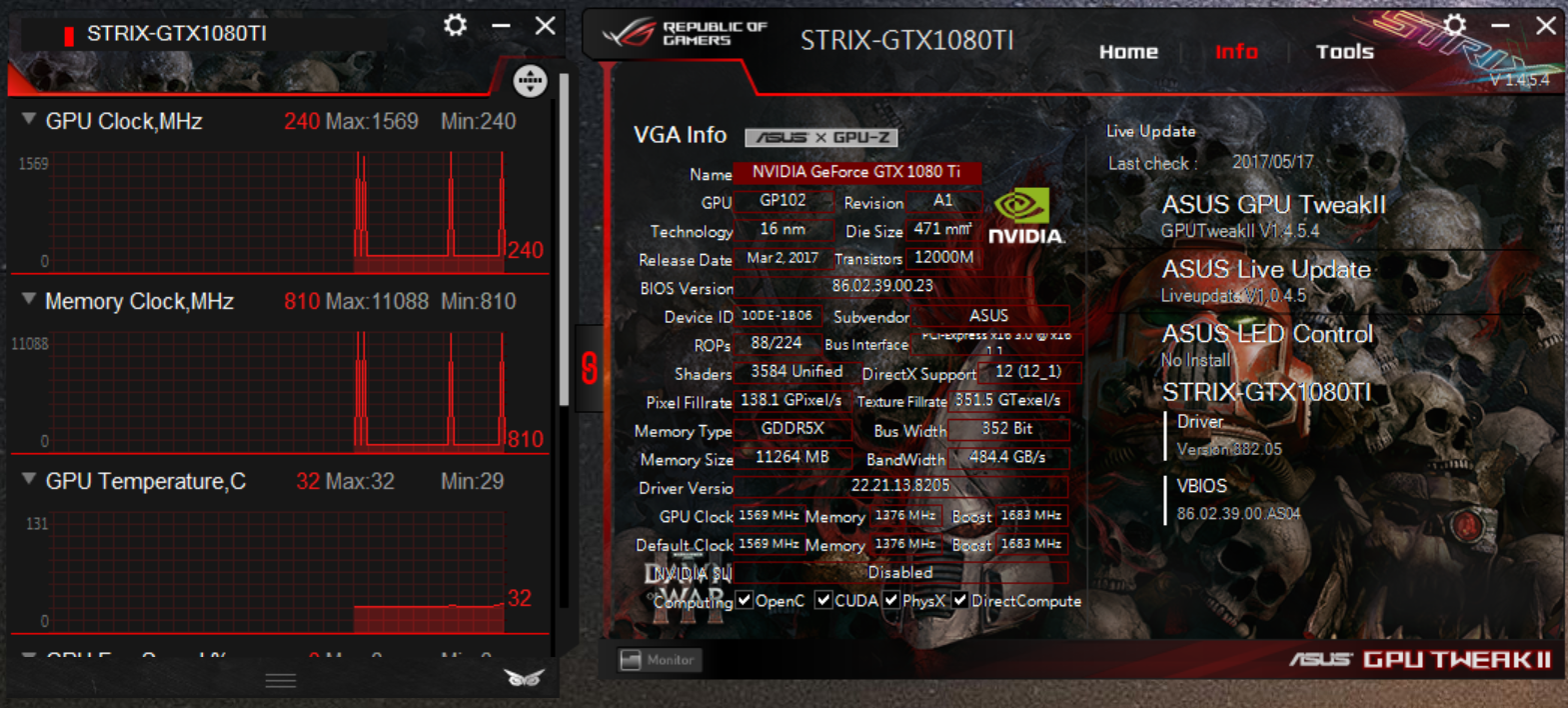Click the monitor window vertical scrollbar

(x=564, y=240)
